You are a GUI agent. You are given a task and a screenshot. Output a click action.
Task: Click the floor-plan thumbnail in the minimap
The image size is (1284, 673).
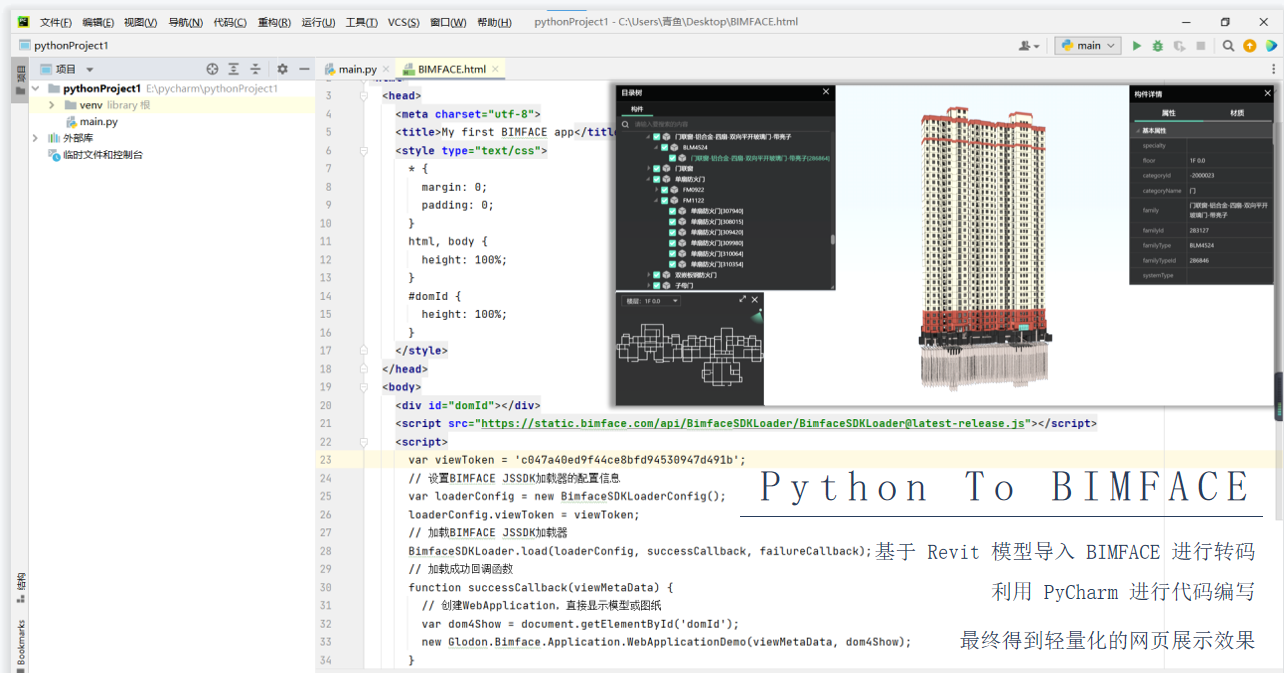click(690, 357)
